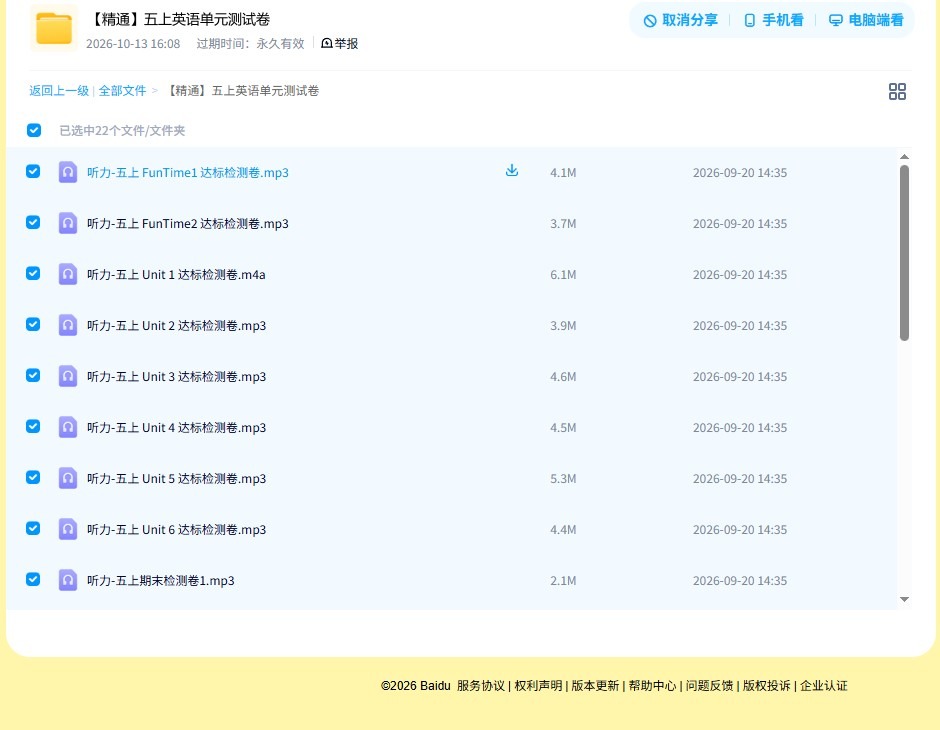Viewport: 940px width, 730px height.
Task: Open 权利声明 footer link
Action: click(538, 686)
